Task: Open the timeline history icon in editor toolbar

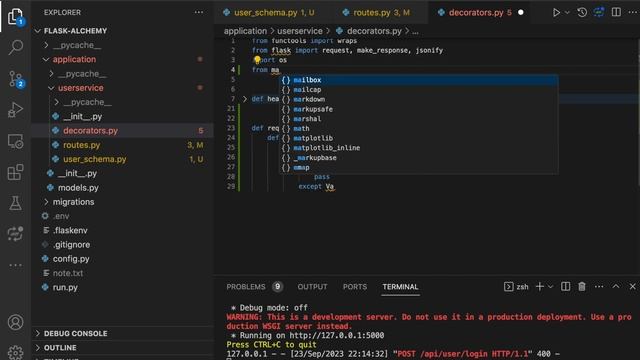Action: (582, 13)
